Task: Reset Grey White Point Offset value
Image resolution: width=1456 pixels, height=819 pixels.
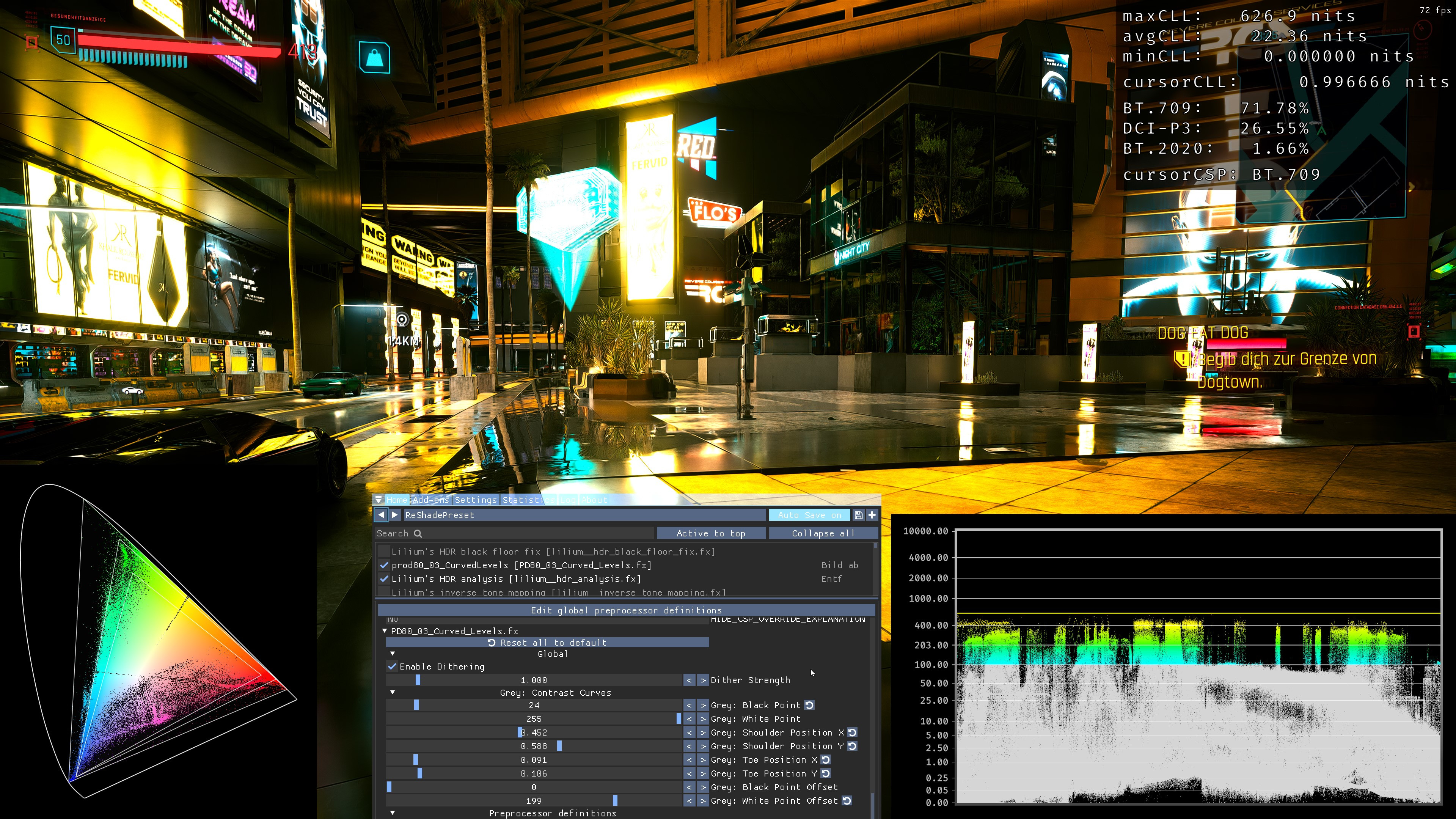Action: (847, 800)
